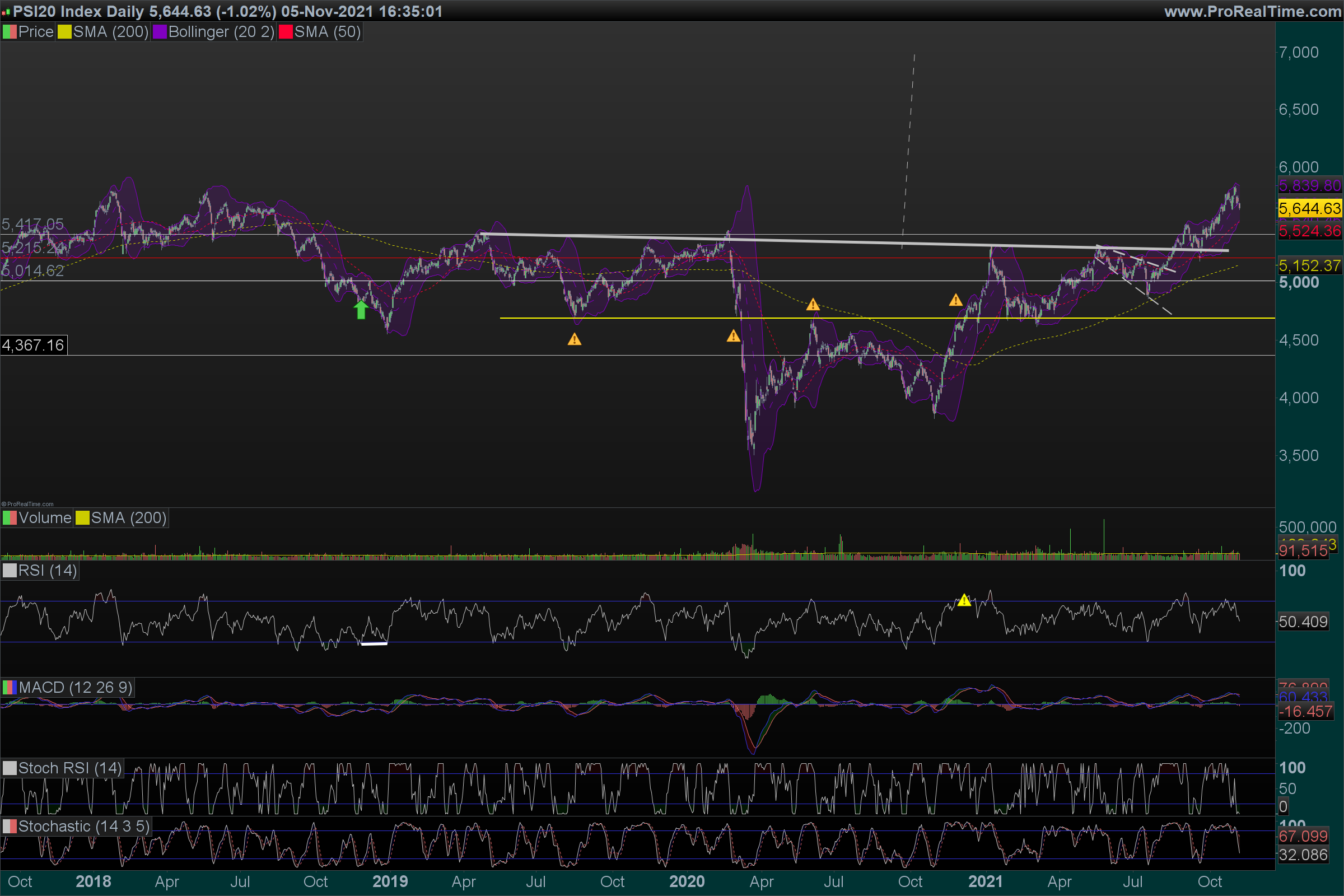
Task: Select the SMA (200) label in the Volume panel
Action: tap(128, 517)
